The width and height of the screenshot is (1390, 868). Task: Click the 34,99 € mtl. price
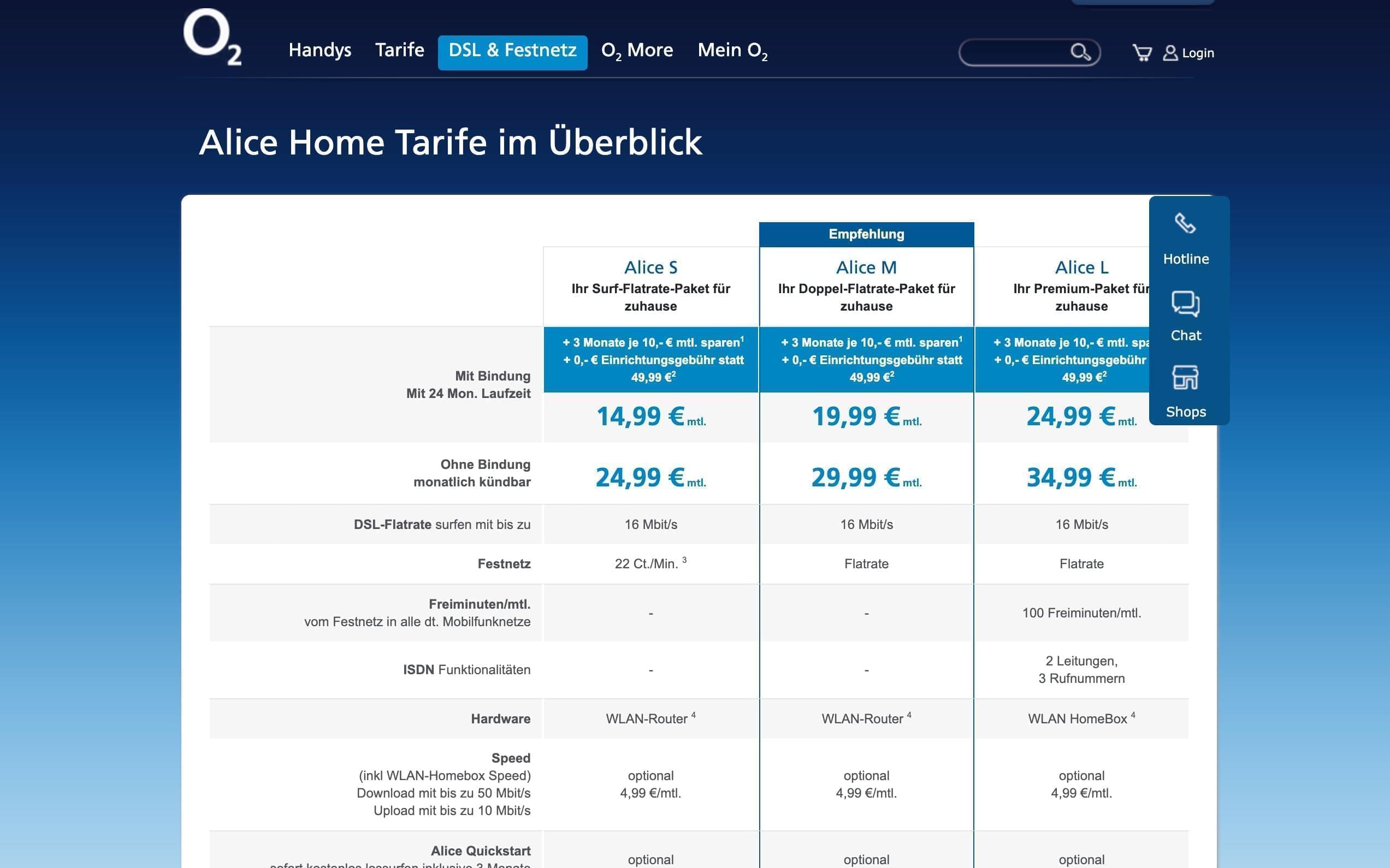(1081, 478)
